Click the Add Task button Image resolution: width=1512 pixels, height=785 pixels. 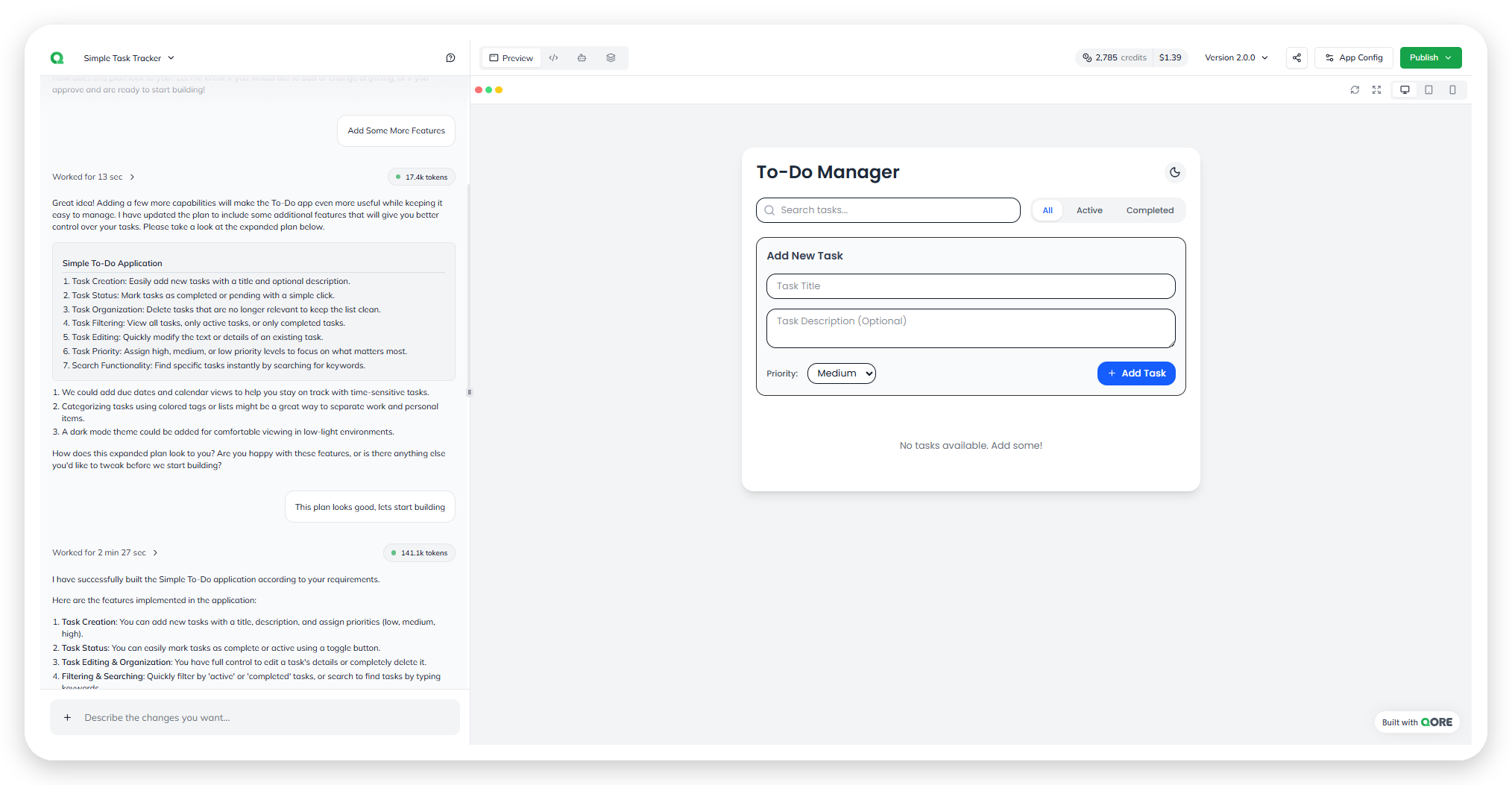click(1136, 373)
